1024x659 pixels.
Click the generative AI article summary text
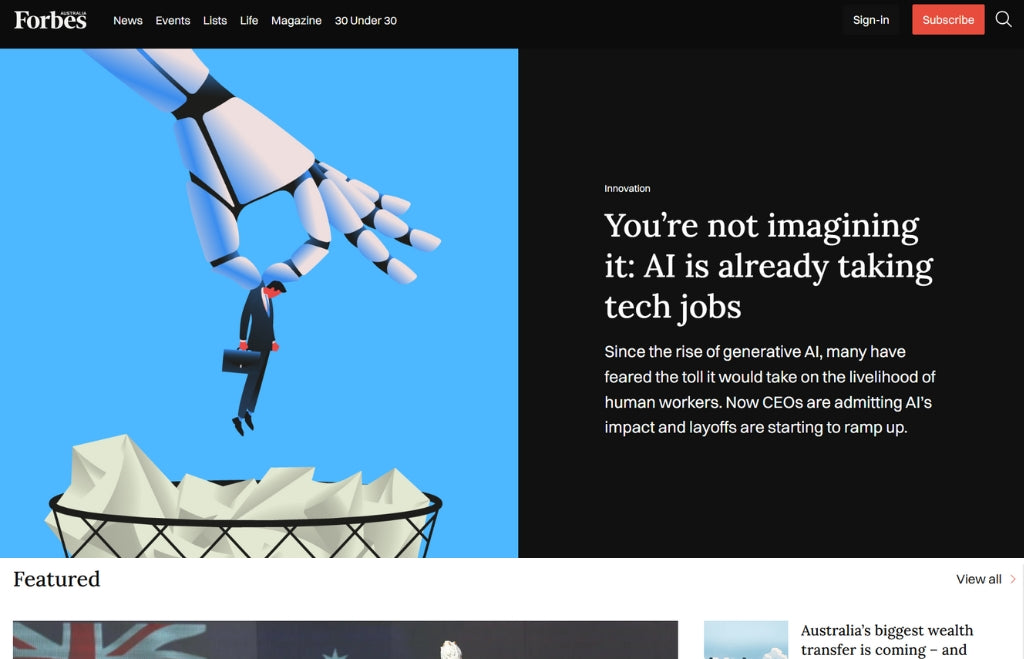pyautogui.click(x=770, y=389)
